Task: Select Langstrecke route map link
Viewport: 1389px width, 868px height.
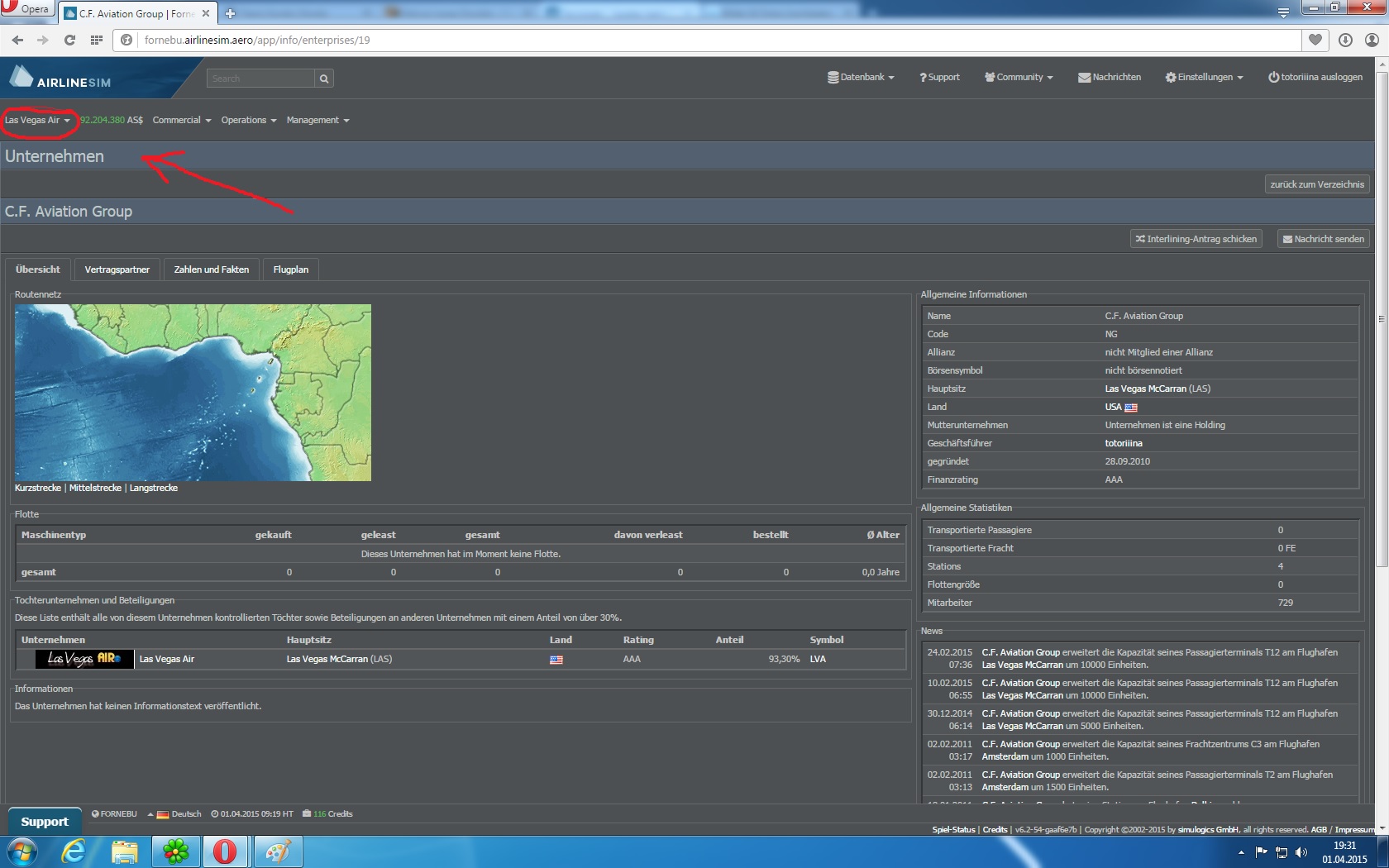Action: click(154, 489)
